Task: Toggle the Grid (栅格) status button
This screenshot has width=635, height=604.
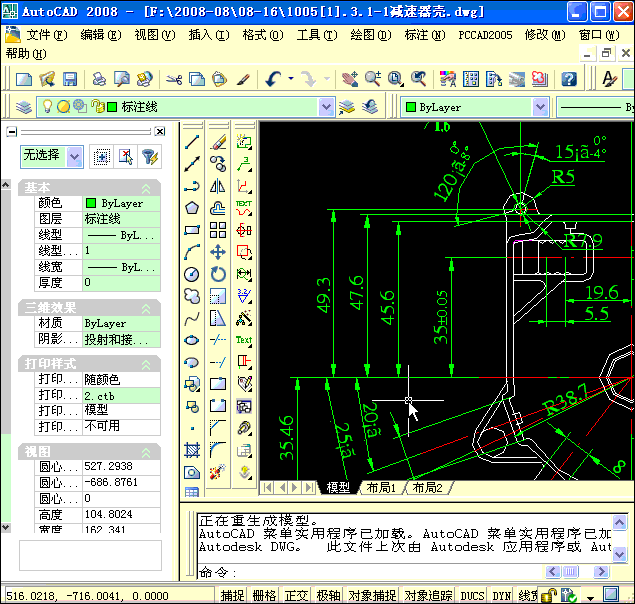Action: 264,595
